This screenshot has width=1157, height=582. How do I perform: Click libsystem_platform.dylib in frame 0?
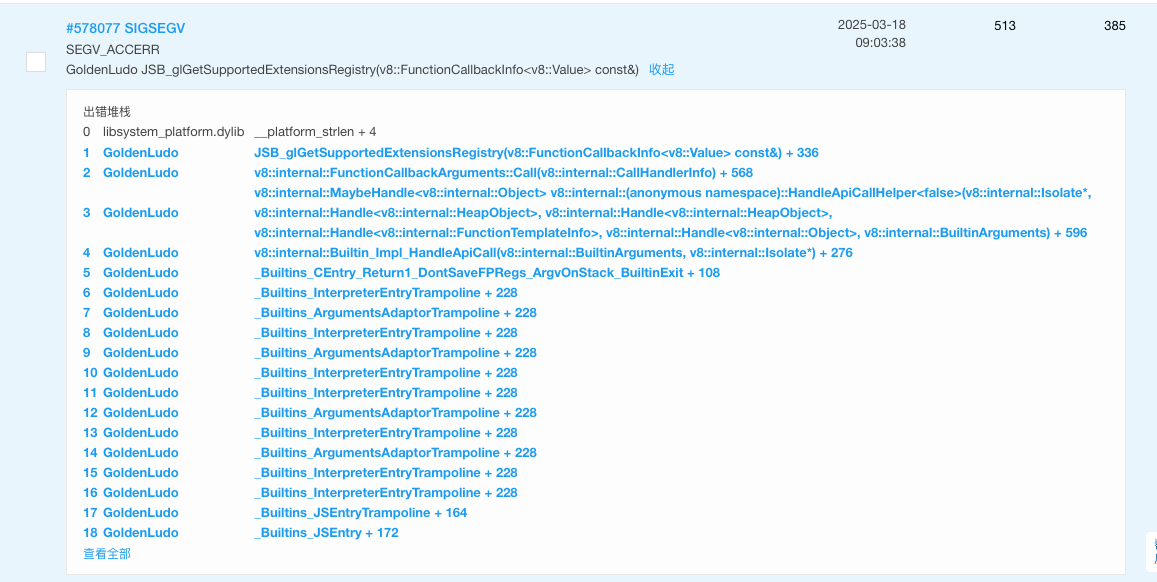(173, 132)
